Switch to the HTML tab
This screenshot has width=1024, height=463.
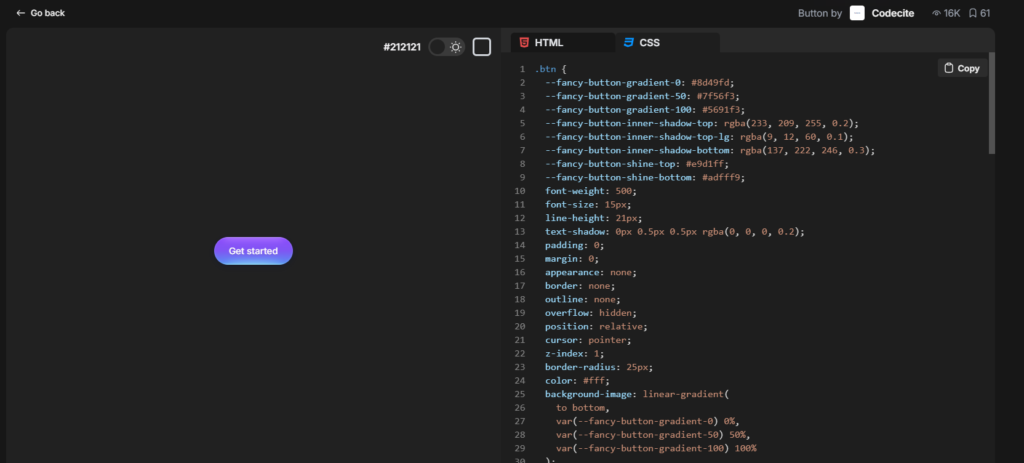(x=562, y=42)
